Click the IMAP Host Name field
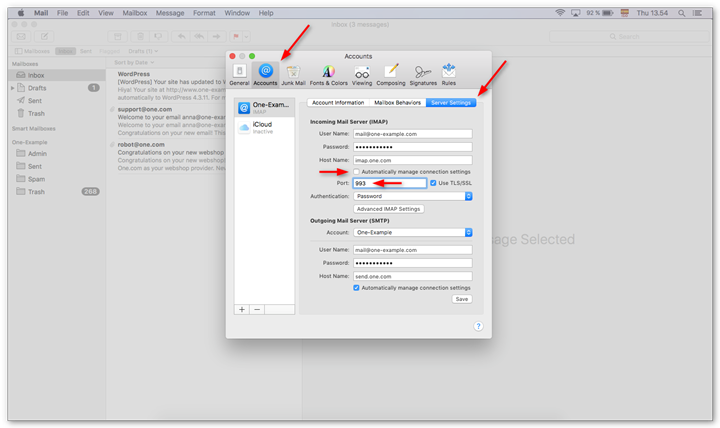 point(413,160)
